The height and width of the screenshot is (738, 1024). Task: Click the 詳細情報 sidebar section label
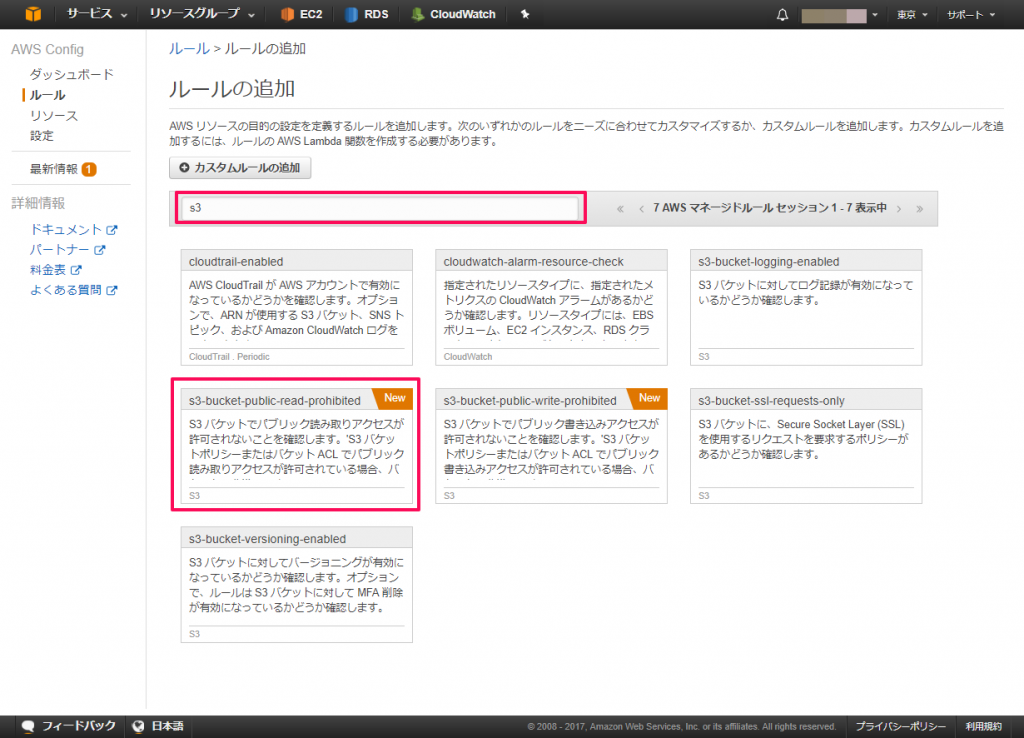click(x=38, y=203)
